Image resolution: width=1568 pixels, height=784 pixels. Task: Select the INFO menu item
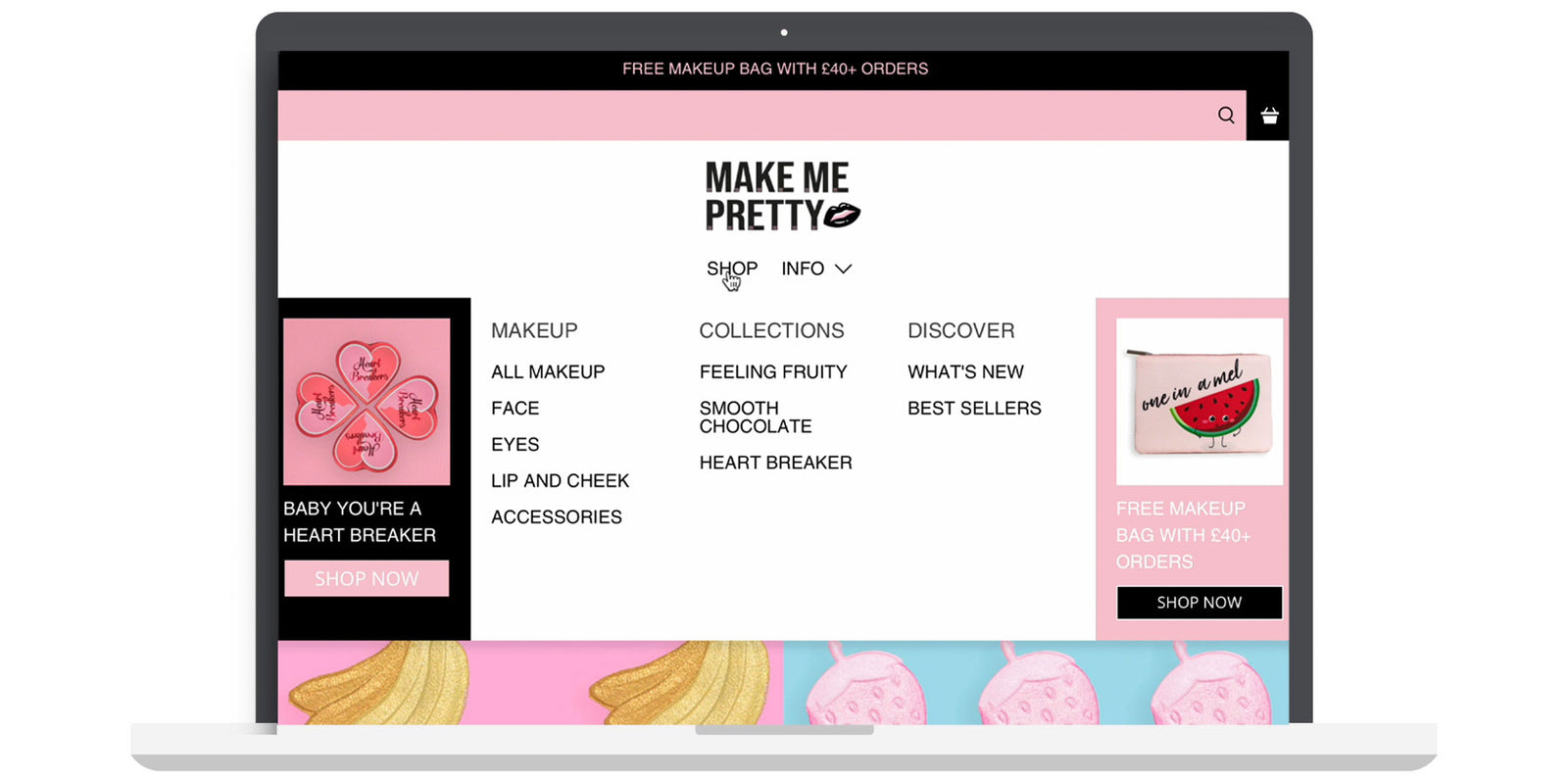(803, 269)
